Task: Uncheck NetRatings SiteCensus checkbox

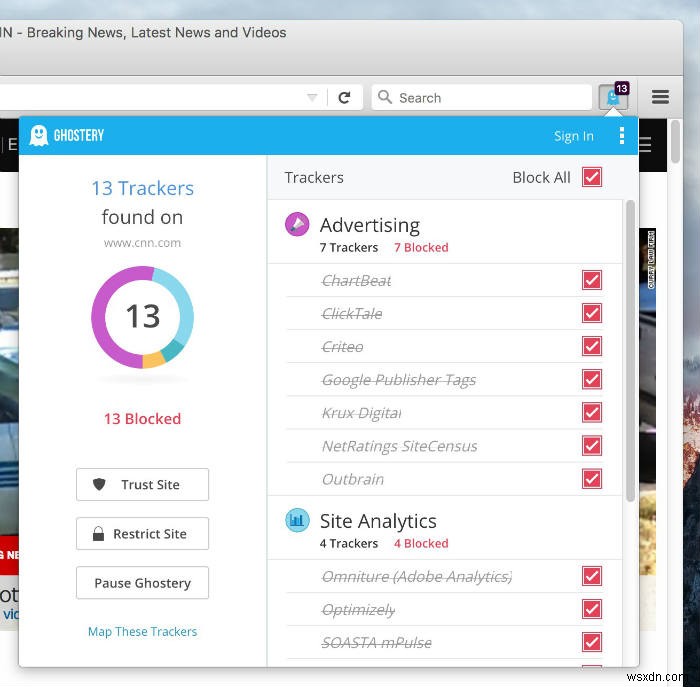Action: click(x=592, y=446)
